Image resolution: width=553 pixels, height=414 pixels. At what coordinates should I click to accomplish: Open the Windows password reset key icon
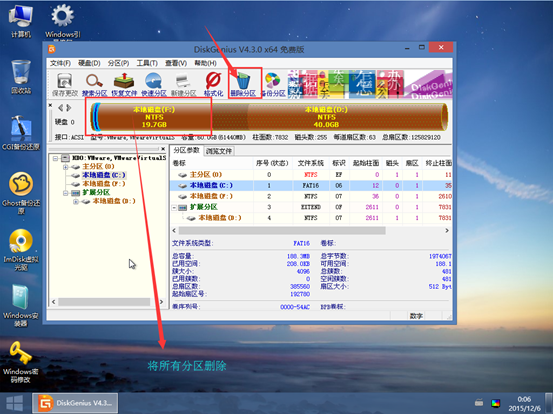[x=21, y=362]
